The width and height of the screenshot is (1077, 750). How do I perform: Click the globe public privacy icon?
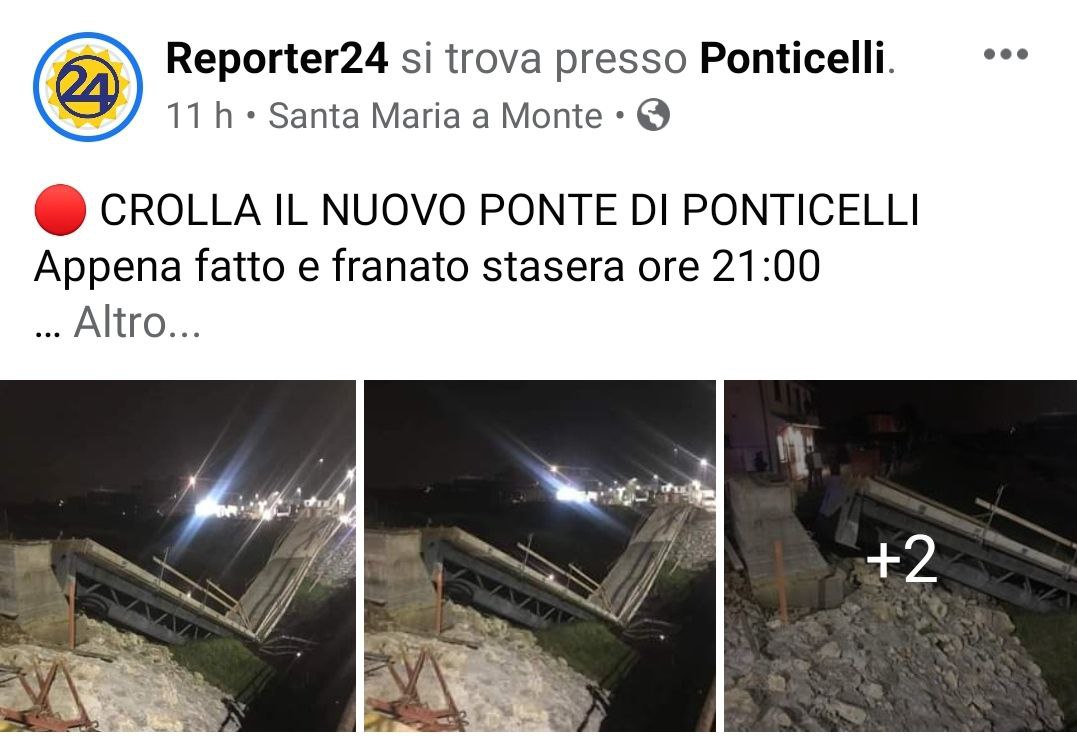(653, 115)
